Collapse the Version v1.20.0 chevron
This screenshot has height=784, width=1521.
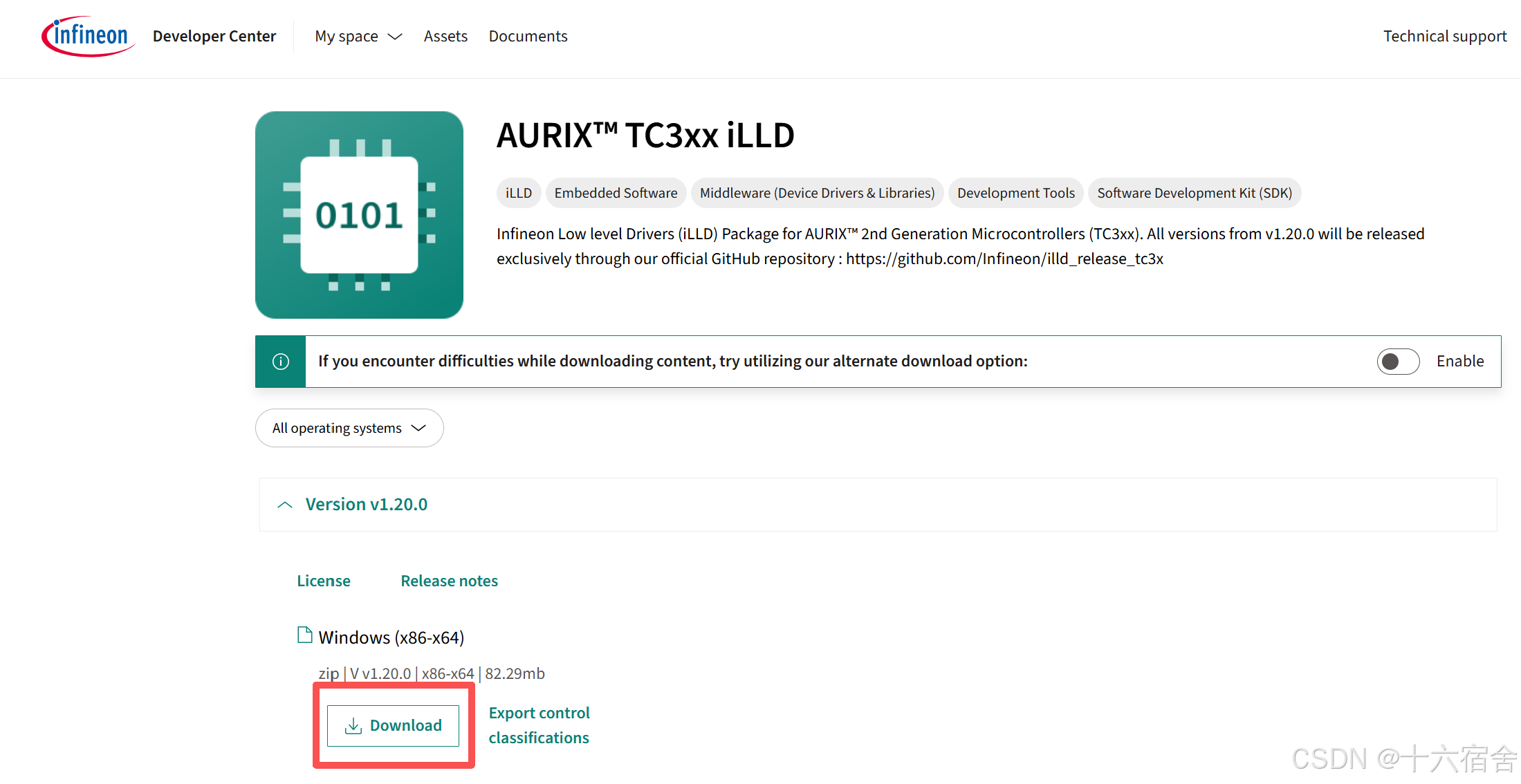(x=285, y=505)
